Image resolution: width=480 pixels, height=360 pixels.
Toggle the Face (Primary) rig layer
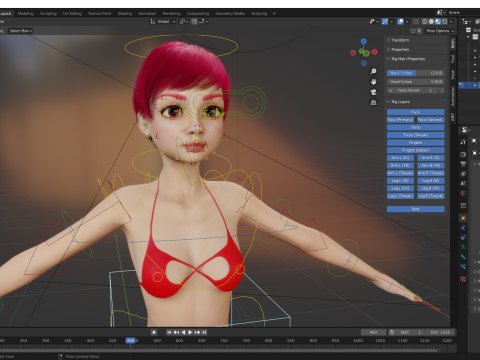coord(400,120)
